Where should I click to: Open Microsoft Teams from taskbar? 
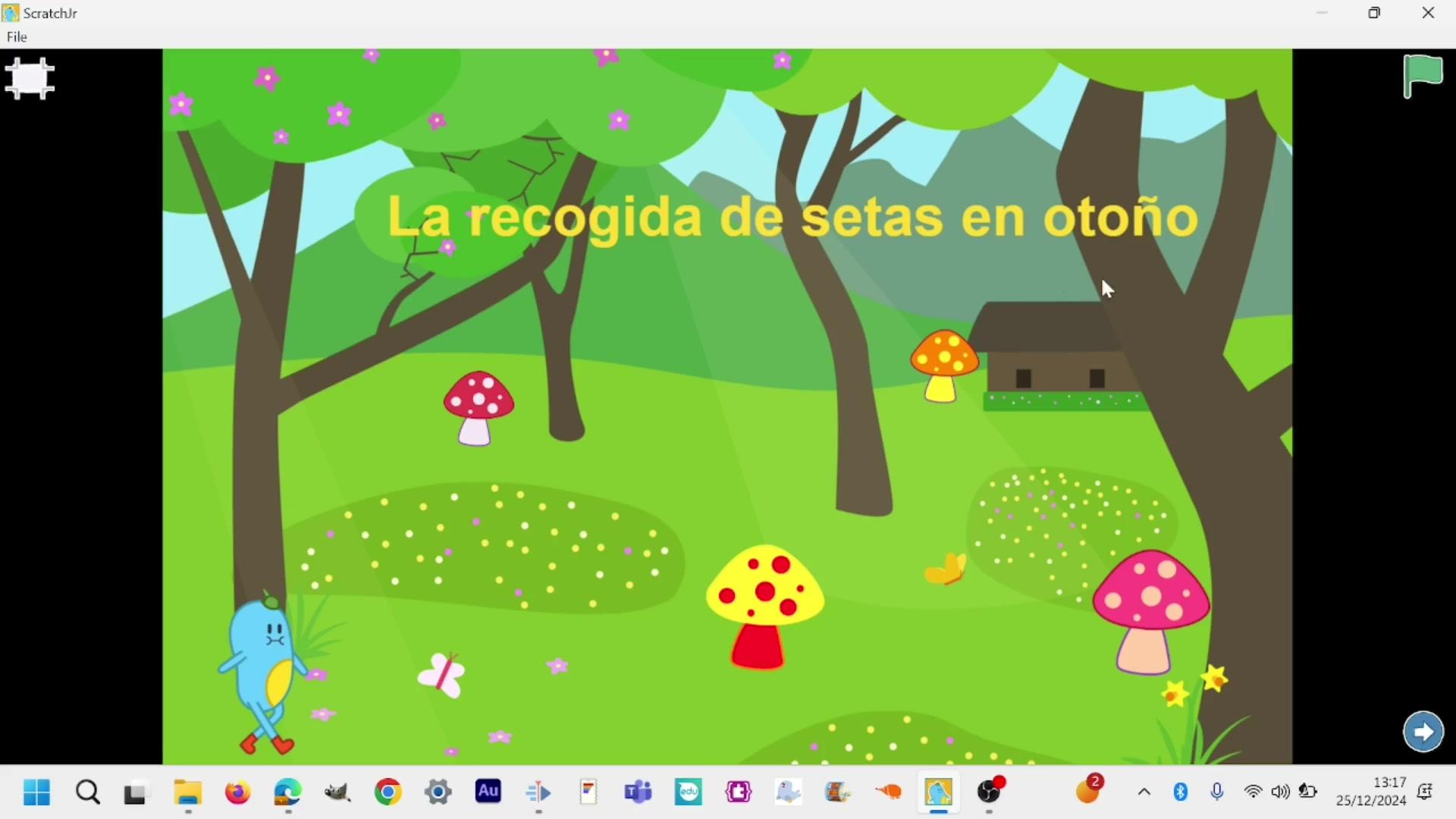[639, 792]
